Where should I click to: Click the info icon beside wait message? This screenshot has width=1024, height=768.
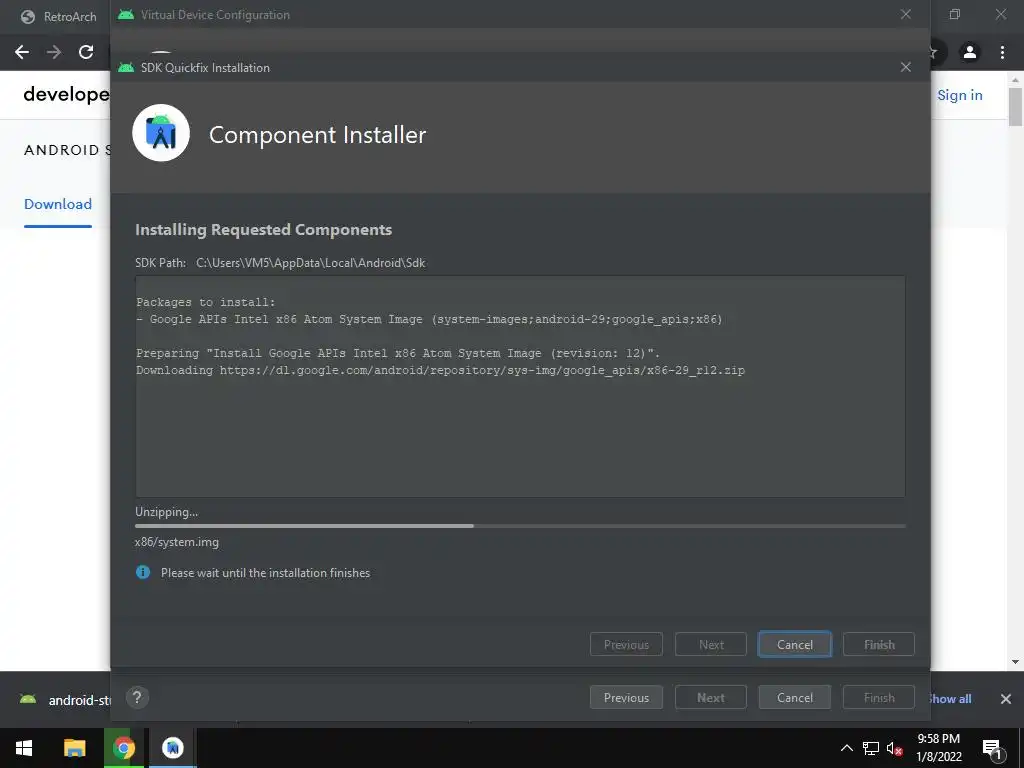[142, 572]
